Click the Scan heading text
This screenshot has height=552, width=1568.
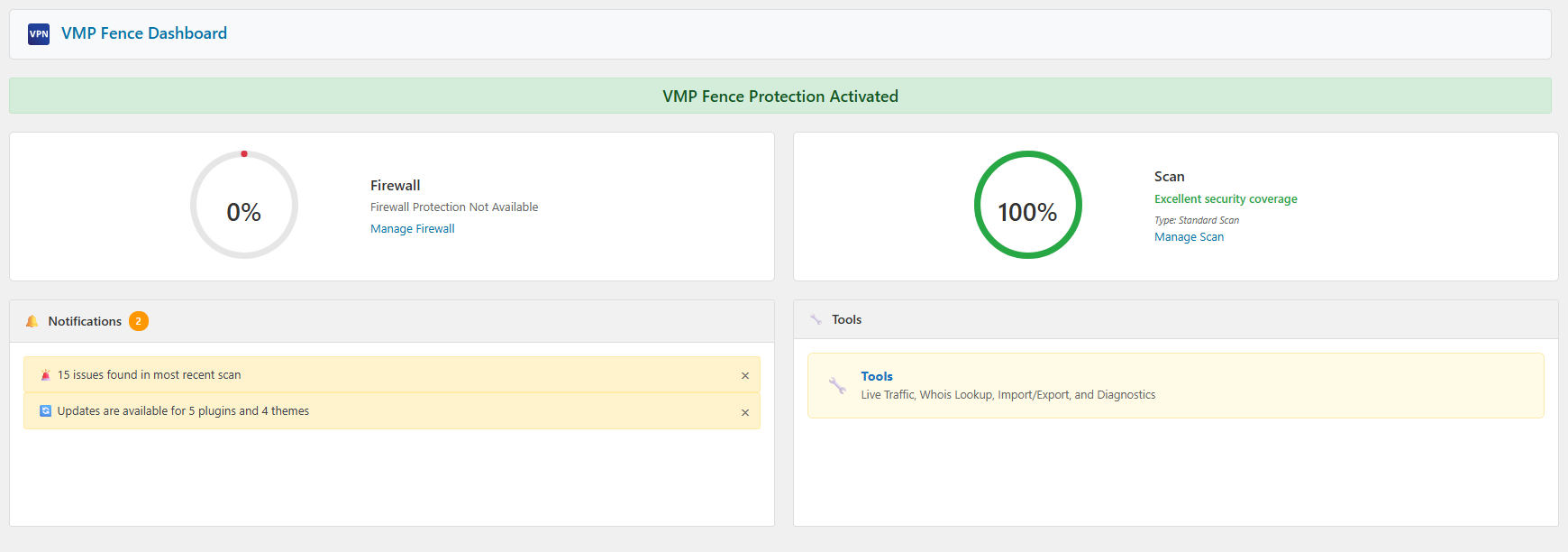tap(1170, 177)
